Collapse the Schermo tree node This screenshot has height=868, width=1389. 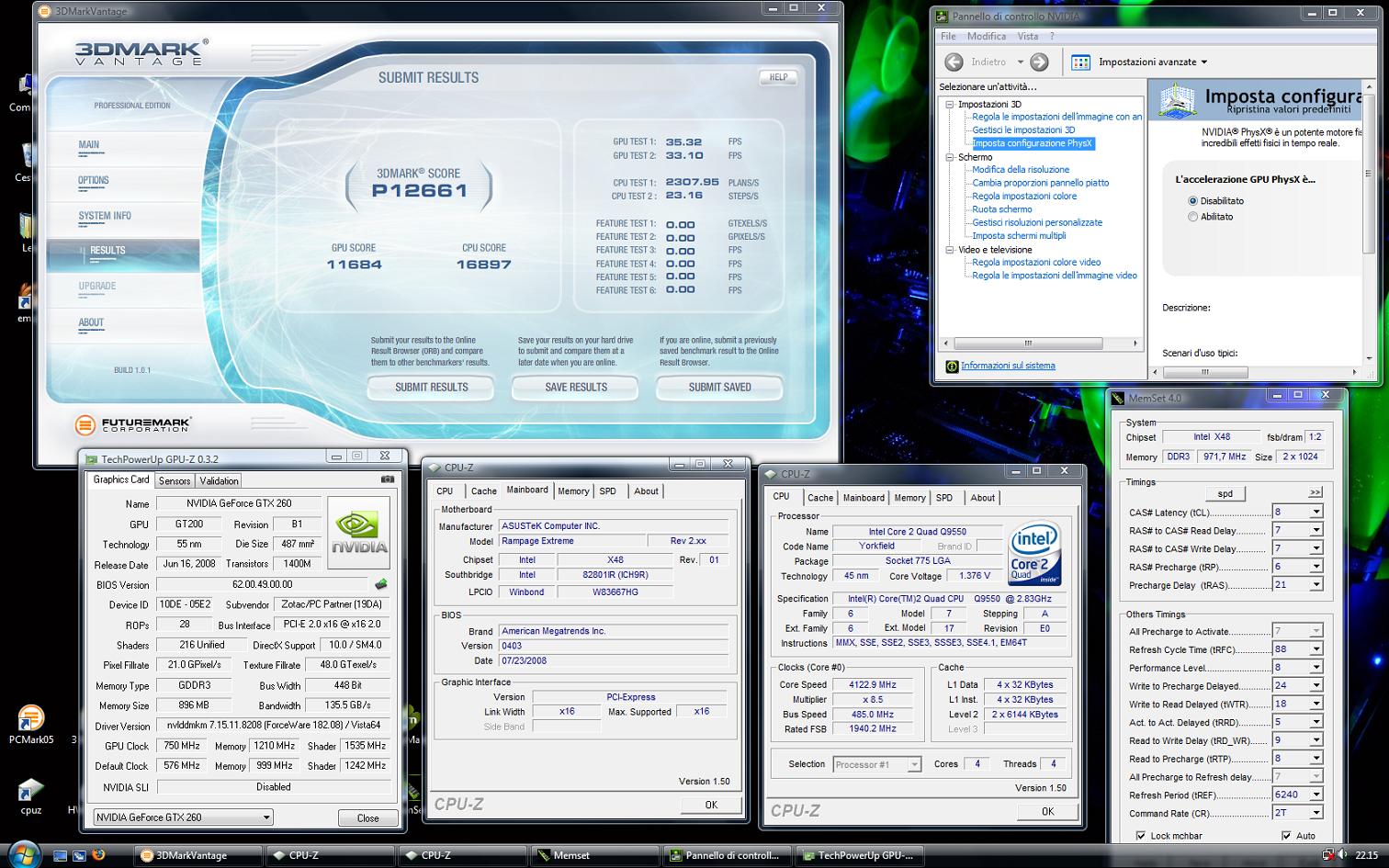coord(950,157)
